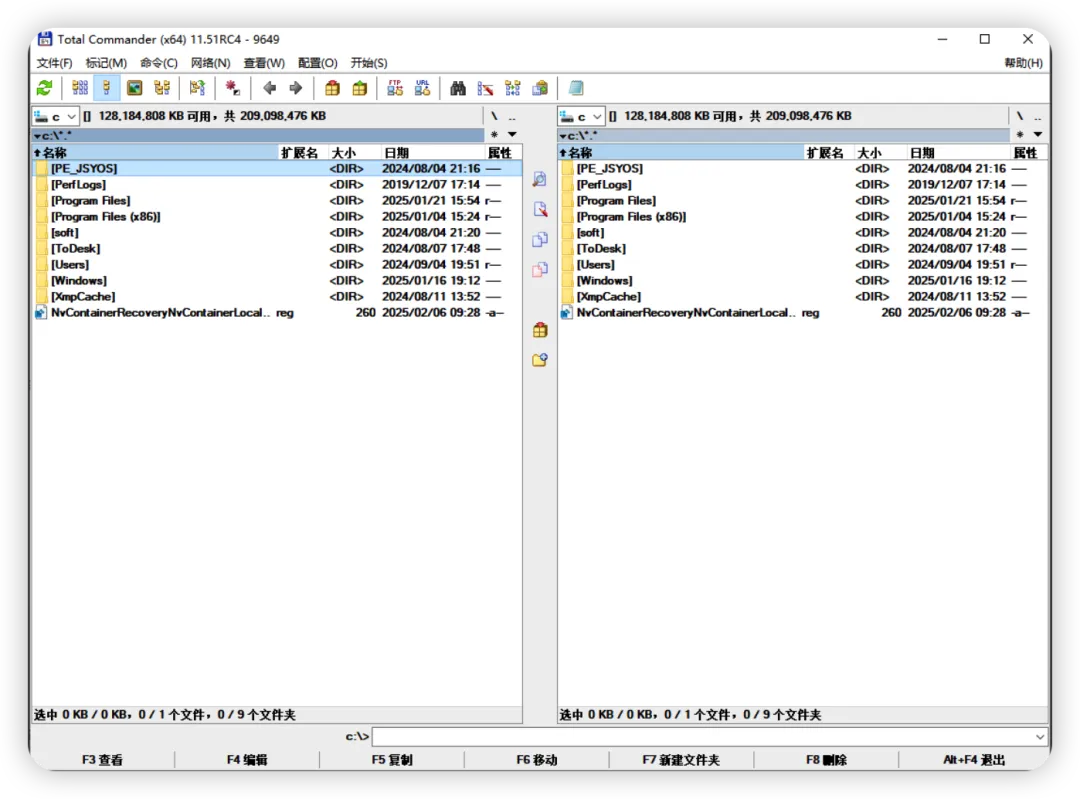Click the move icon in middle bar
The width and height of the screenshot is (1080, 799).
click(540, 269)
